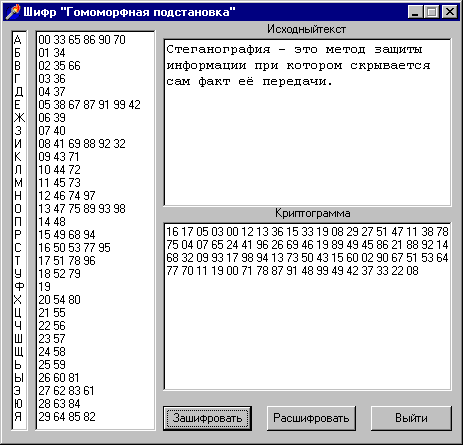Click the word "Стеганография" in source text
The width and height of the screenshot is (463, 445).
pos(218,49)
